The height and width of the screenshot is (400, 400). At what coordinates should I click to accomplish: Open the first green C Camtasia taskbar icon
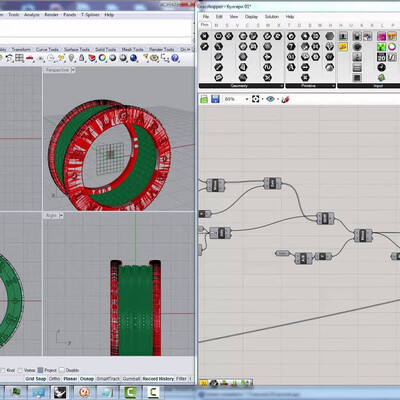[130, 392]
